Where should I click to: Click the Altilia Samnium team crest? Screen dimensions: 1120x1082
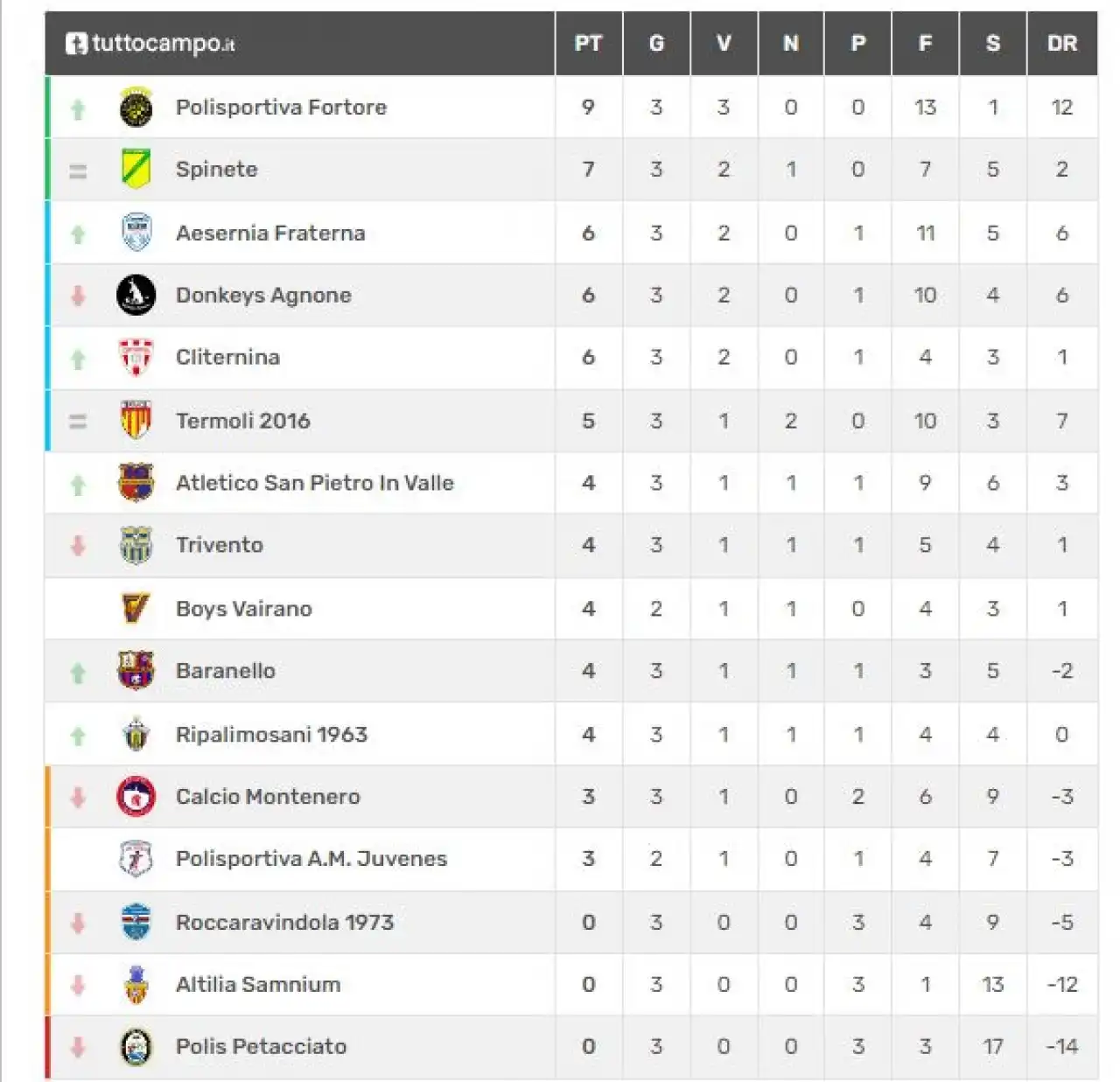136,984
